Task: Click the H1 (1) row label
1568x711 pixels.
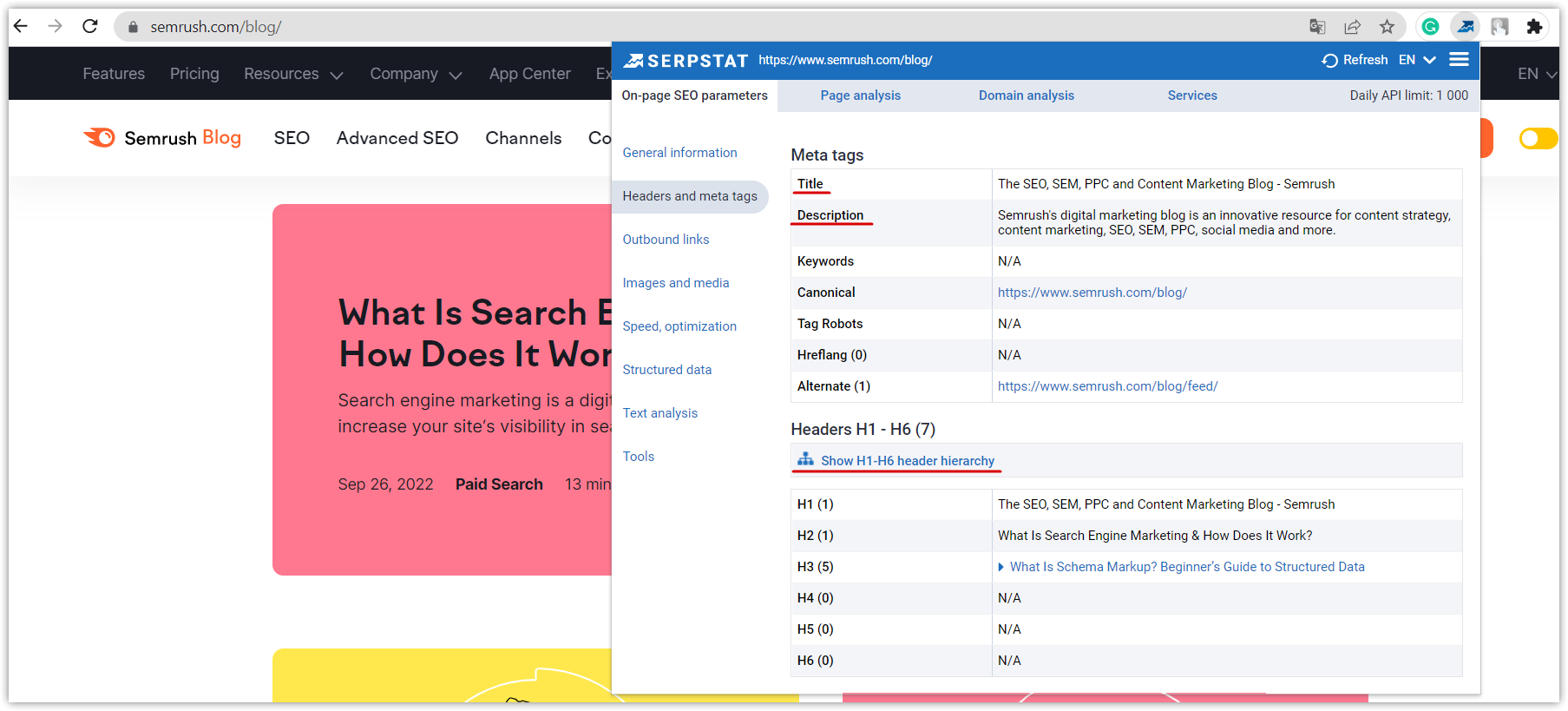Action: pyautogui.click(x=815, y=504)
